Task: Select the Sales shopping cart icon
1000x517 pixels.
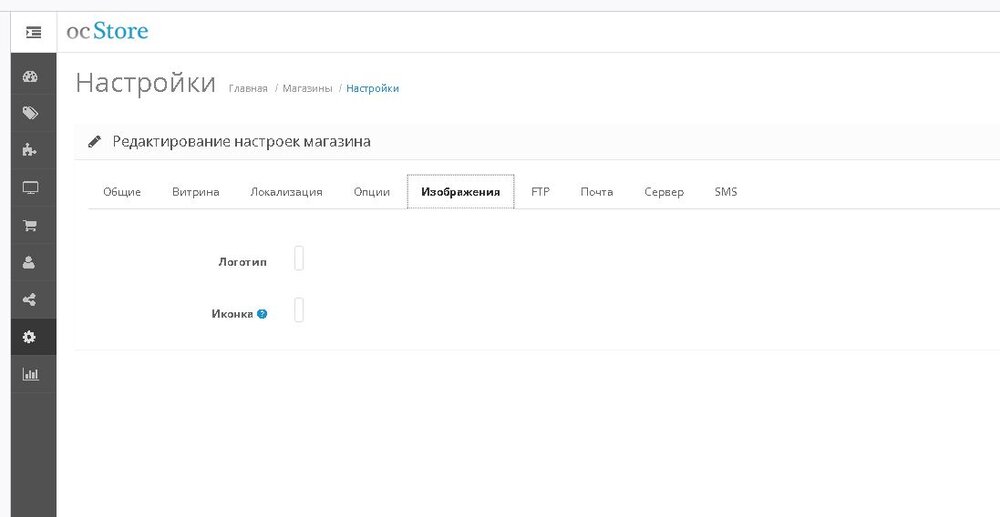Action: [x=30, y=225]
